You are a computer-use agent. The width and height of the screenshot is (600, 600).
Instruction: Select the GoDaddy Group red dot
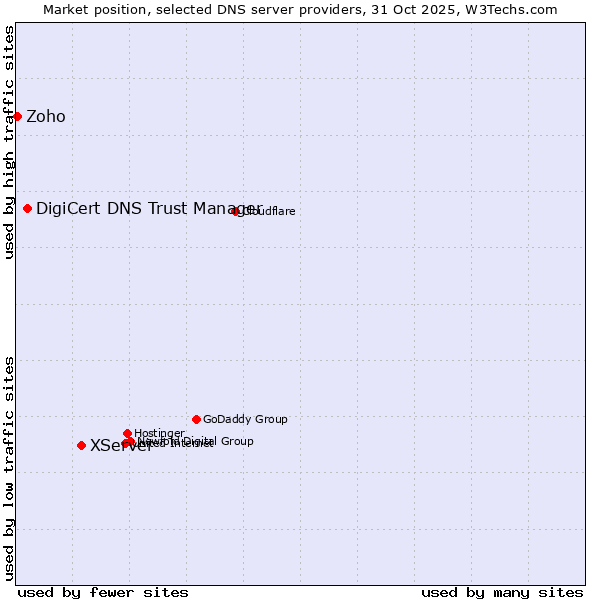(x=196, y=419)
